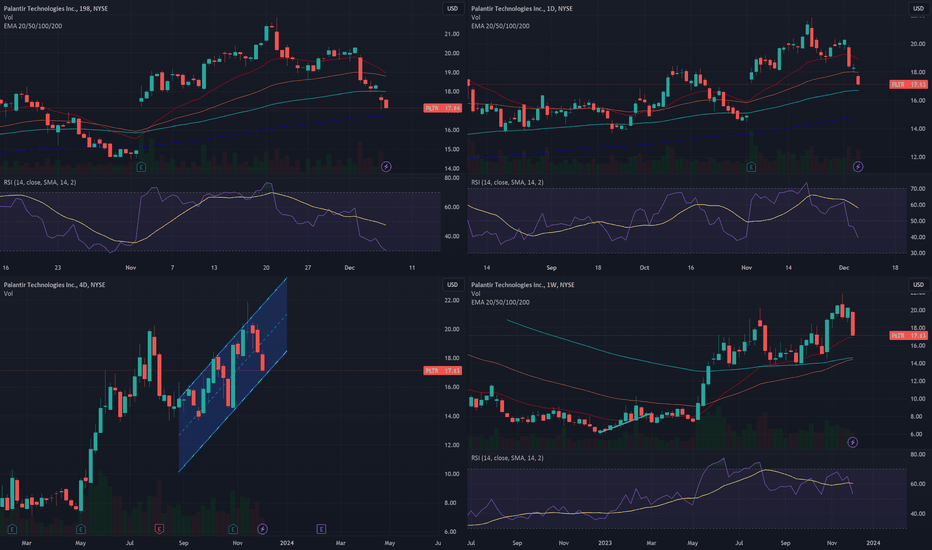Screen dimensions: 932x550
Task: Open the May earnings E marker on 4D chart
Action: click(x=81, y=529)
